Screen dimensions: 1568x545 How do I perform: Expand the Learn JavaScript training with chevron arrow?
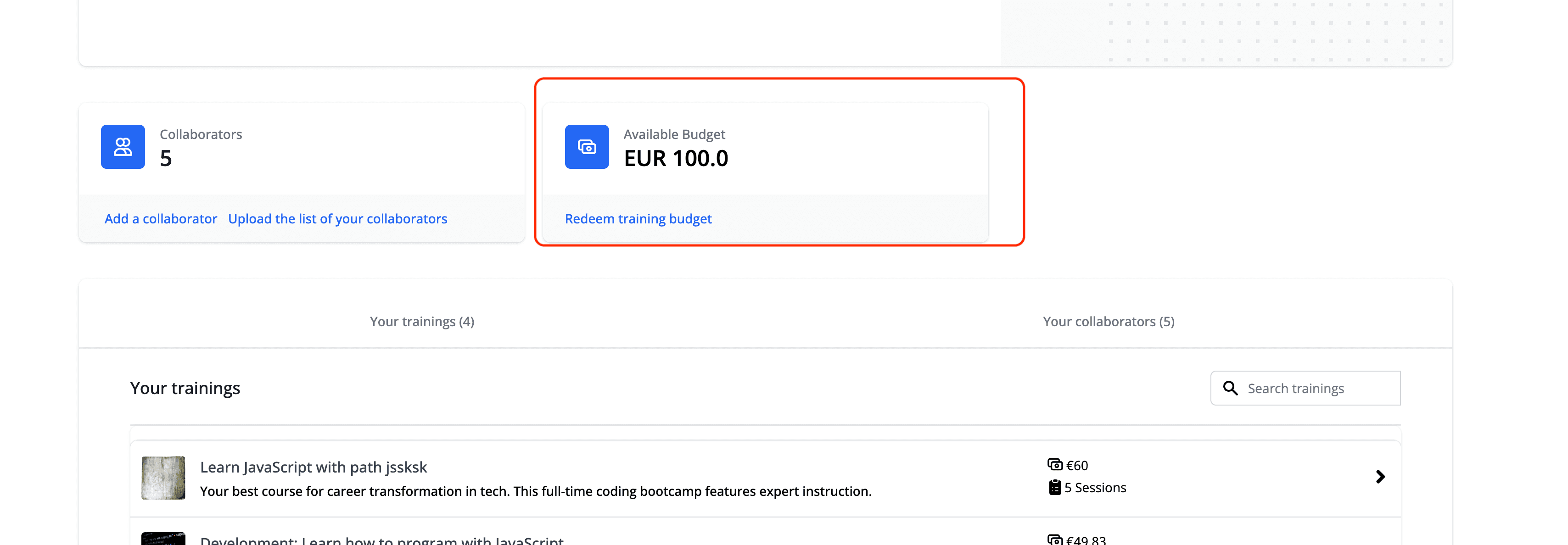click(1380, 476)
